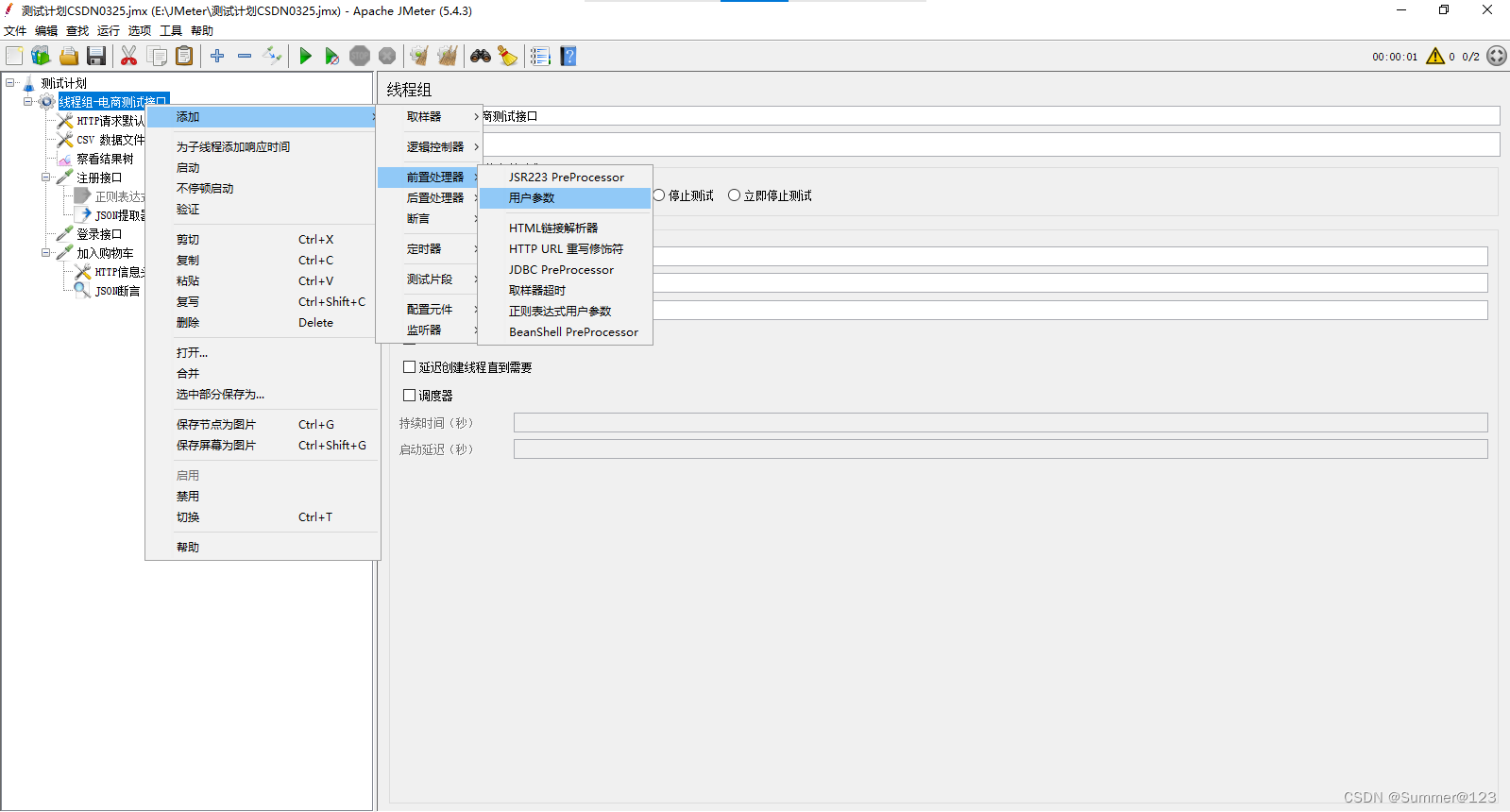Collapse the 测试计划 tree root
Viewport: 1510px width, 812px height.
10,83
